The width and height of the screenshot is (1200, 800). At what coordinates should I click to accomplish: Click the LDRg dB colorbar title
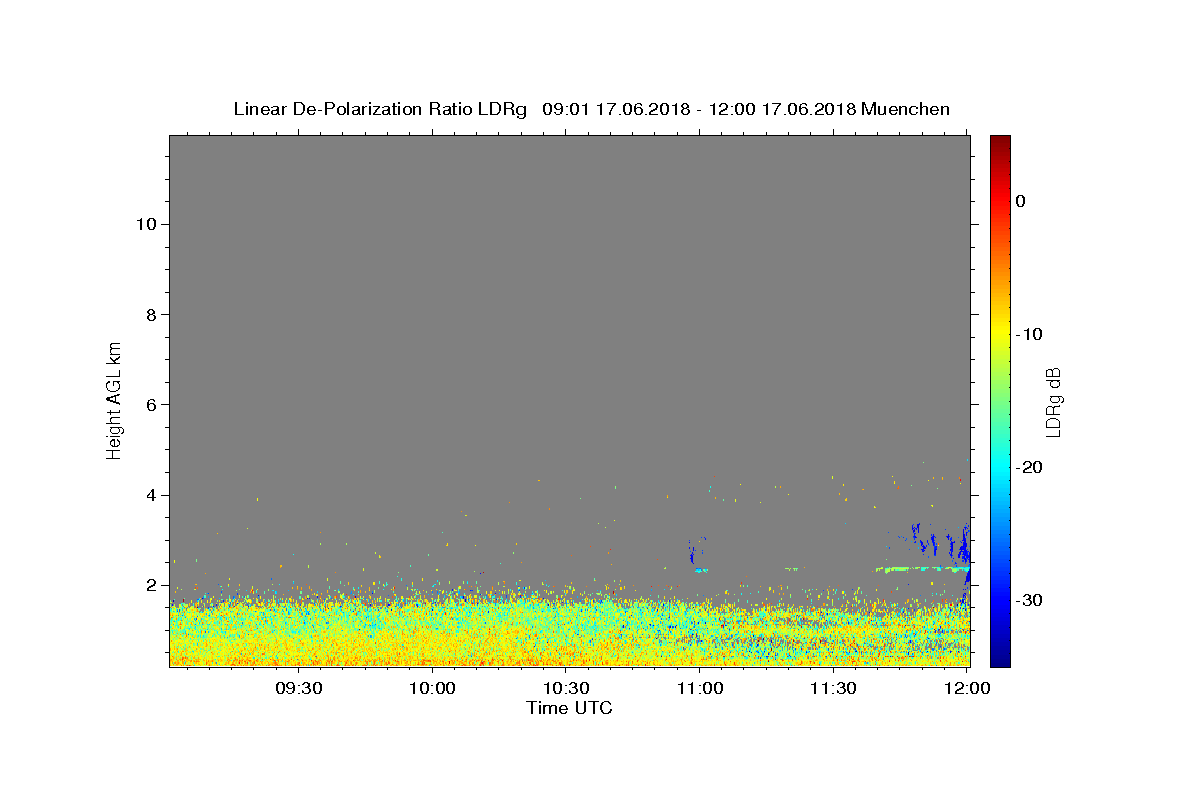[1053, 401]
